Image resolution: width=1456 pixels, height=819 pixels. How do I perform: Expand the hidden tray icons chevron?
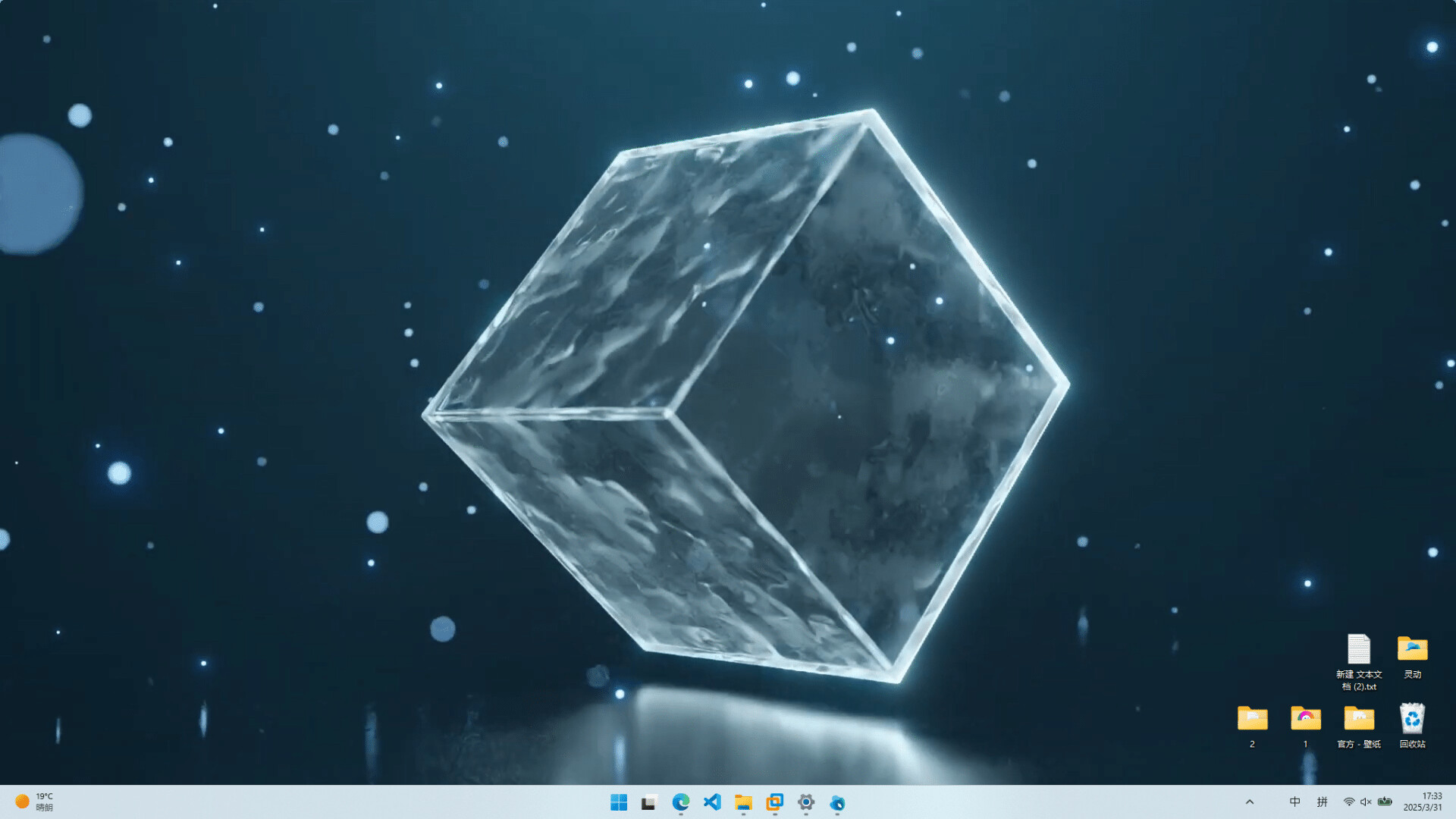tap(1250, 802)
